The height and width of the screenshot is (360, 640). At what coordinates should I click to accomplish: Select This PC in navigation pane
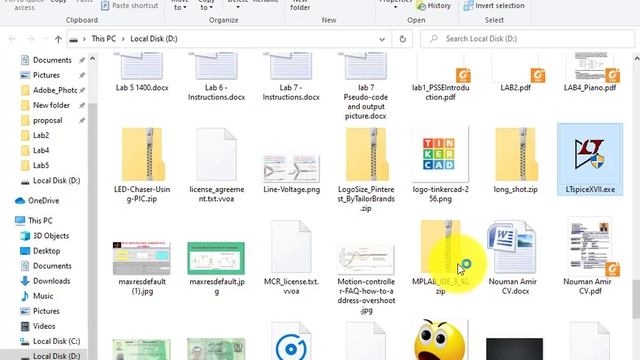point(40,220)
